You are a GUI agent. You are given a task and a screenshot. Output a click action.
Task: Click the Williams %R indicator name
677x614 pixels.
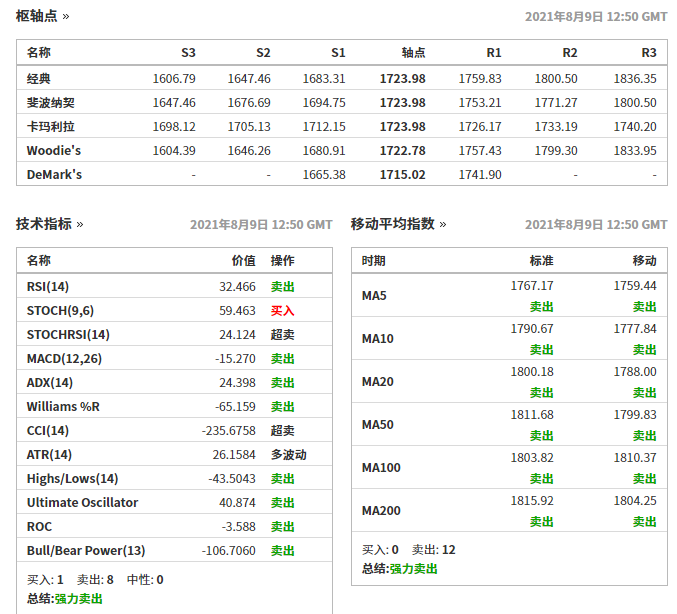click(63, 407)
